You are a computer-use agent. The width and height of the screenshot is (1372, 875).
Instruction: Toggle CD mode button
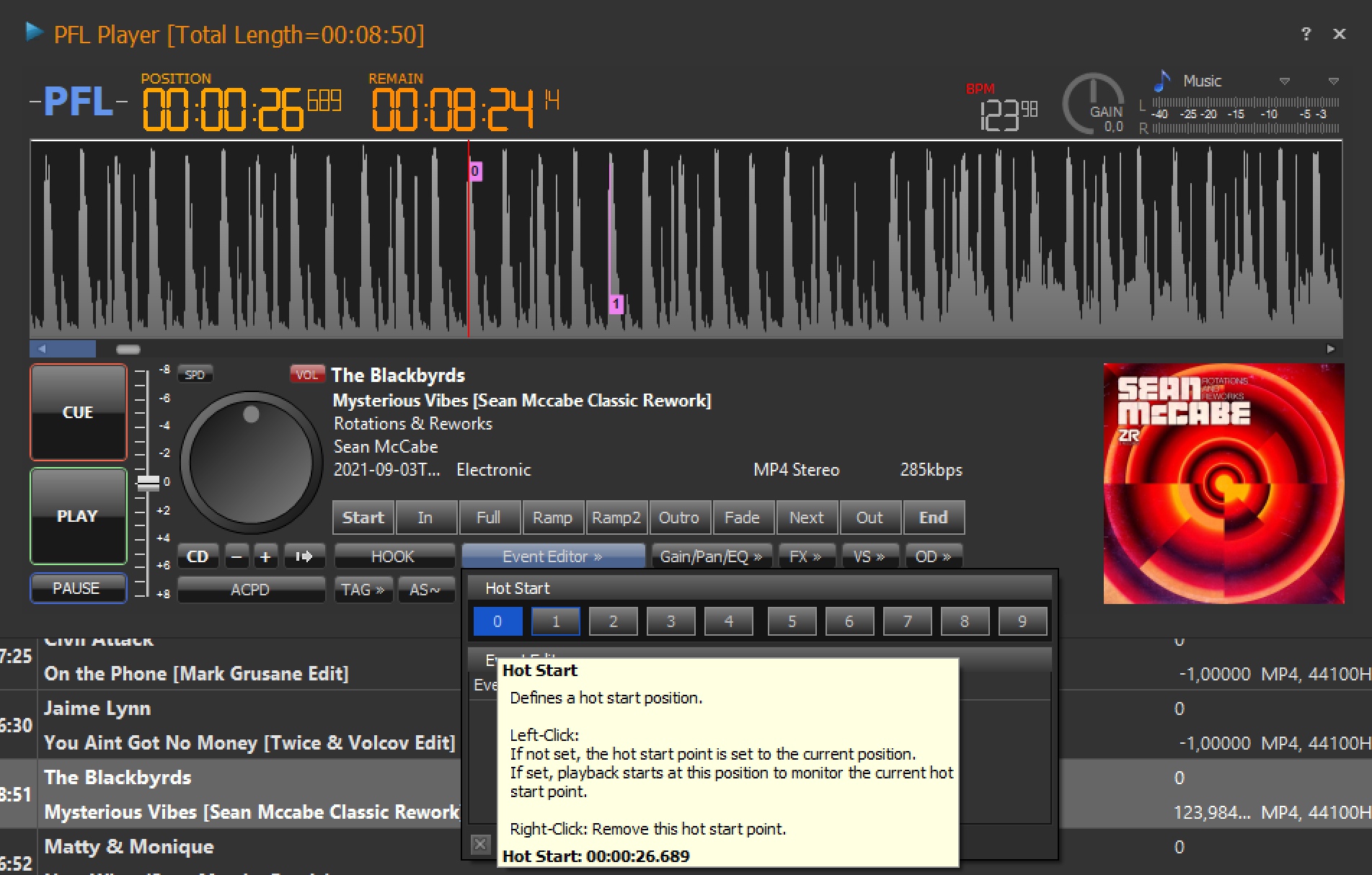point(198,556)
